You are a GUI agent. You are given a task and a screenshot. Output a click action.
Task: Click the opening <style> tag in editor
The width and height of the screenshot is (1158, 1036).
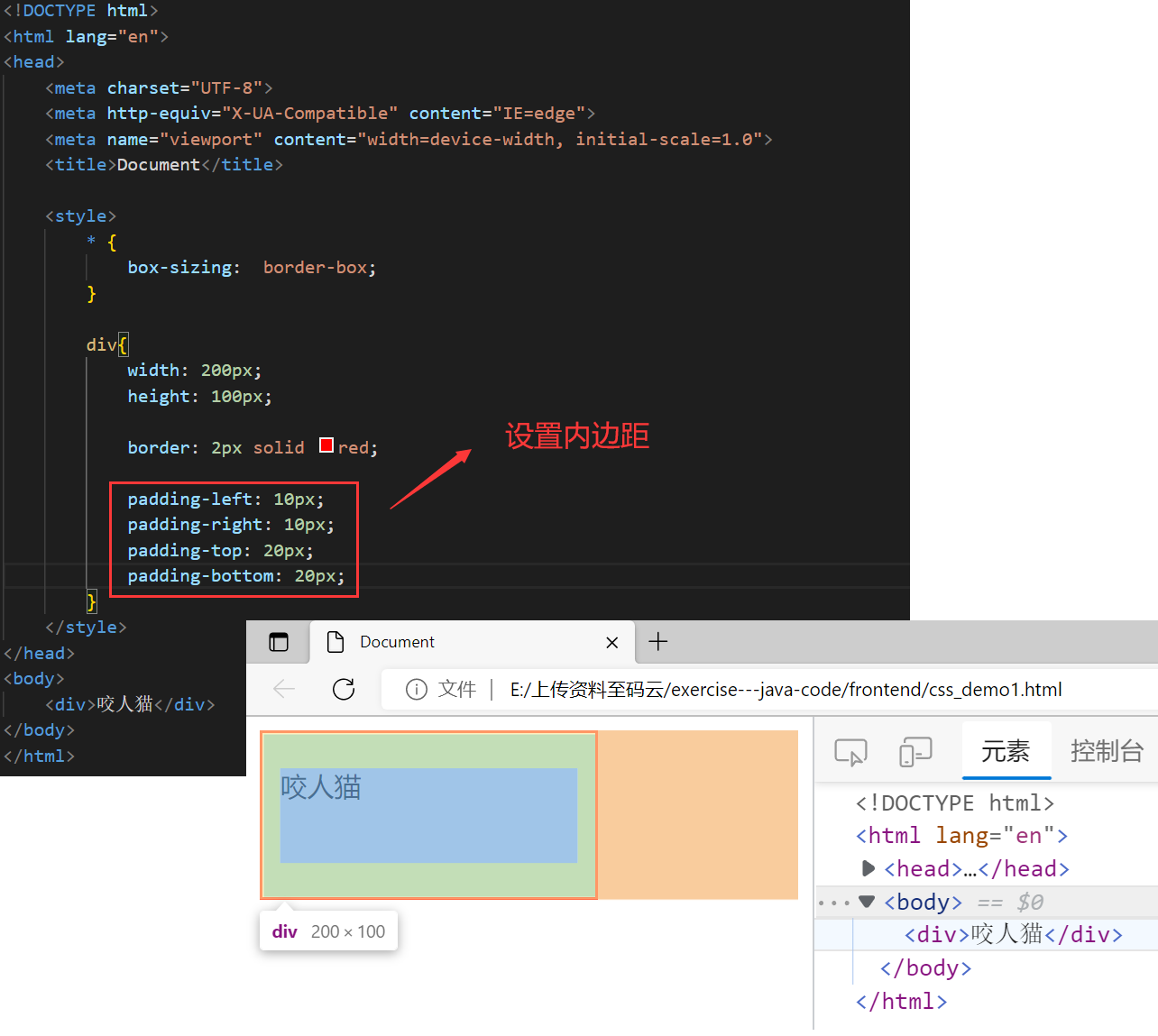point(81,216)
